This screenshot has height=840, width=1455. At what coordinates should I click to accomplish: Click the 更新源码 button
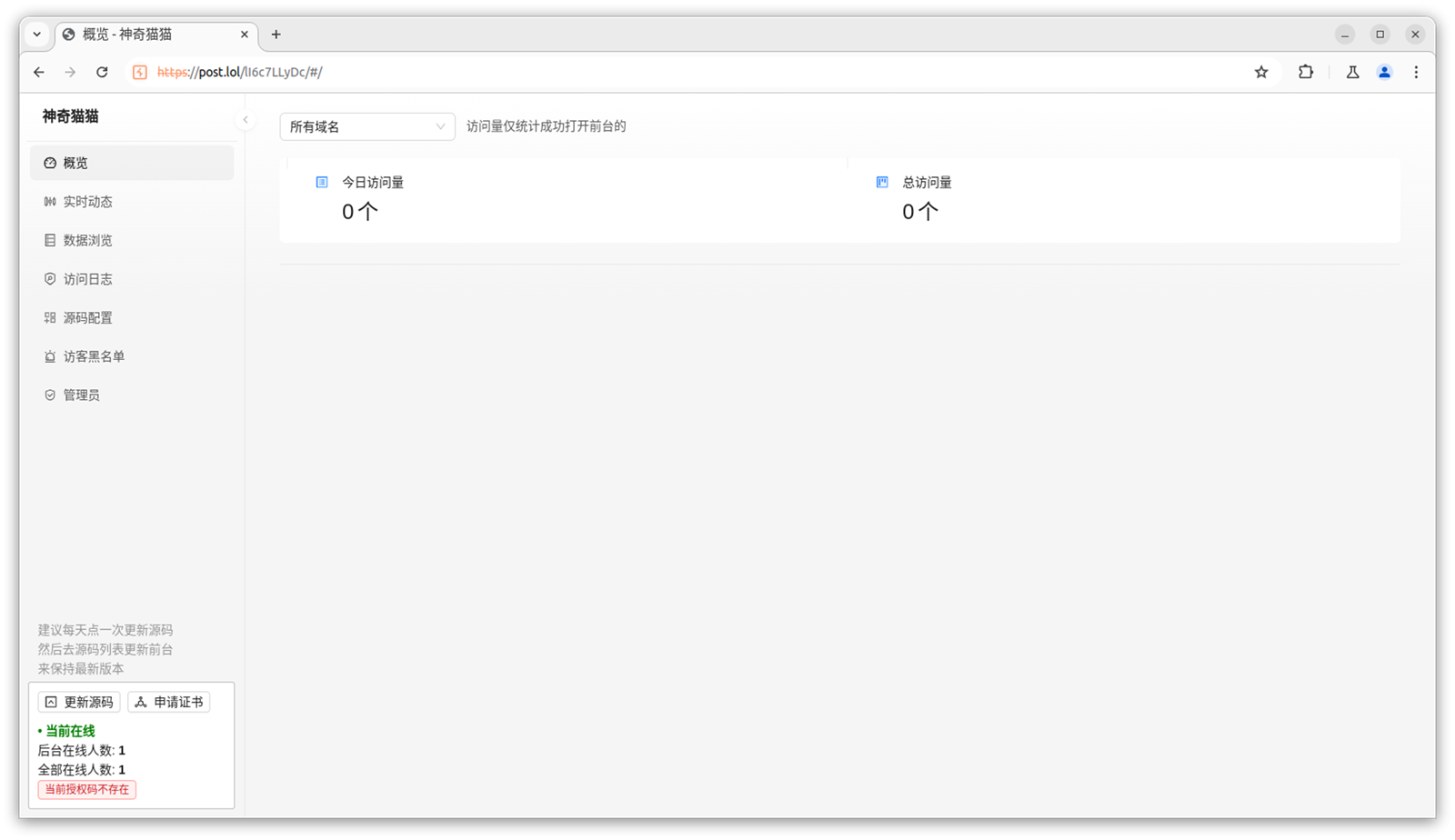point(79,702)
